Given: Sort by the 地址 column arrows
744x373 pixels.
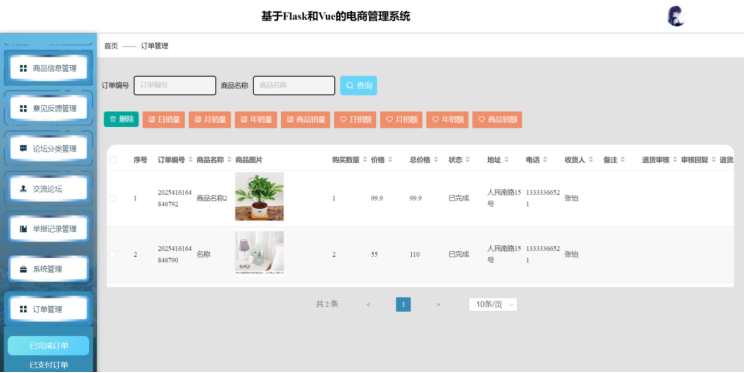Looking at the screenshot, I should (506, 160).
